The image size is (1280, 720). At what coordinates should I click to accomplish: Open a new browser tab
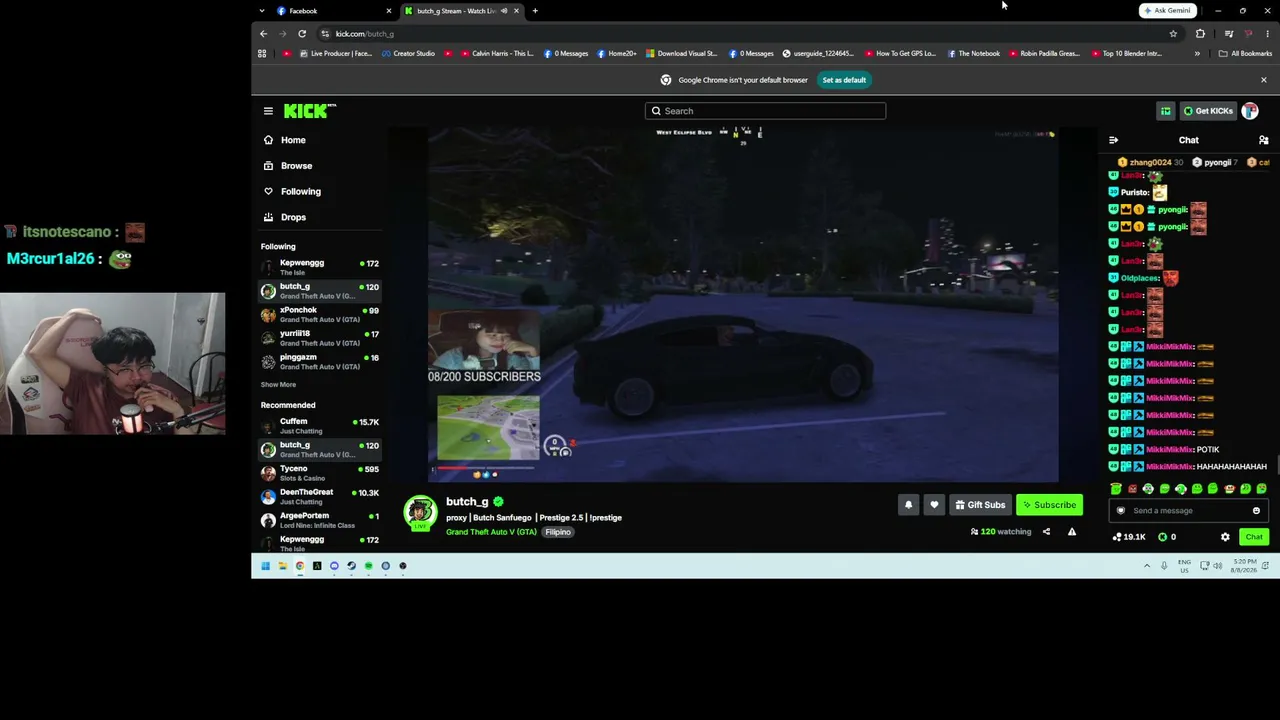point(535,11)
